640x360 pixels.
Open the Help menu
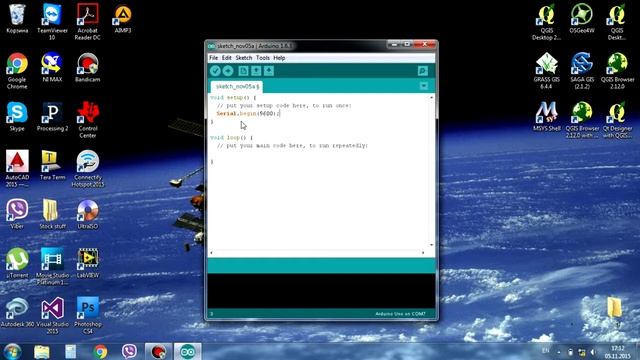pyautogui.click(x=279, y=58)
